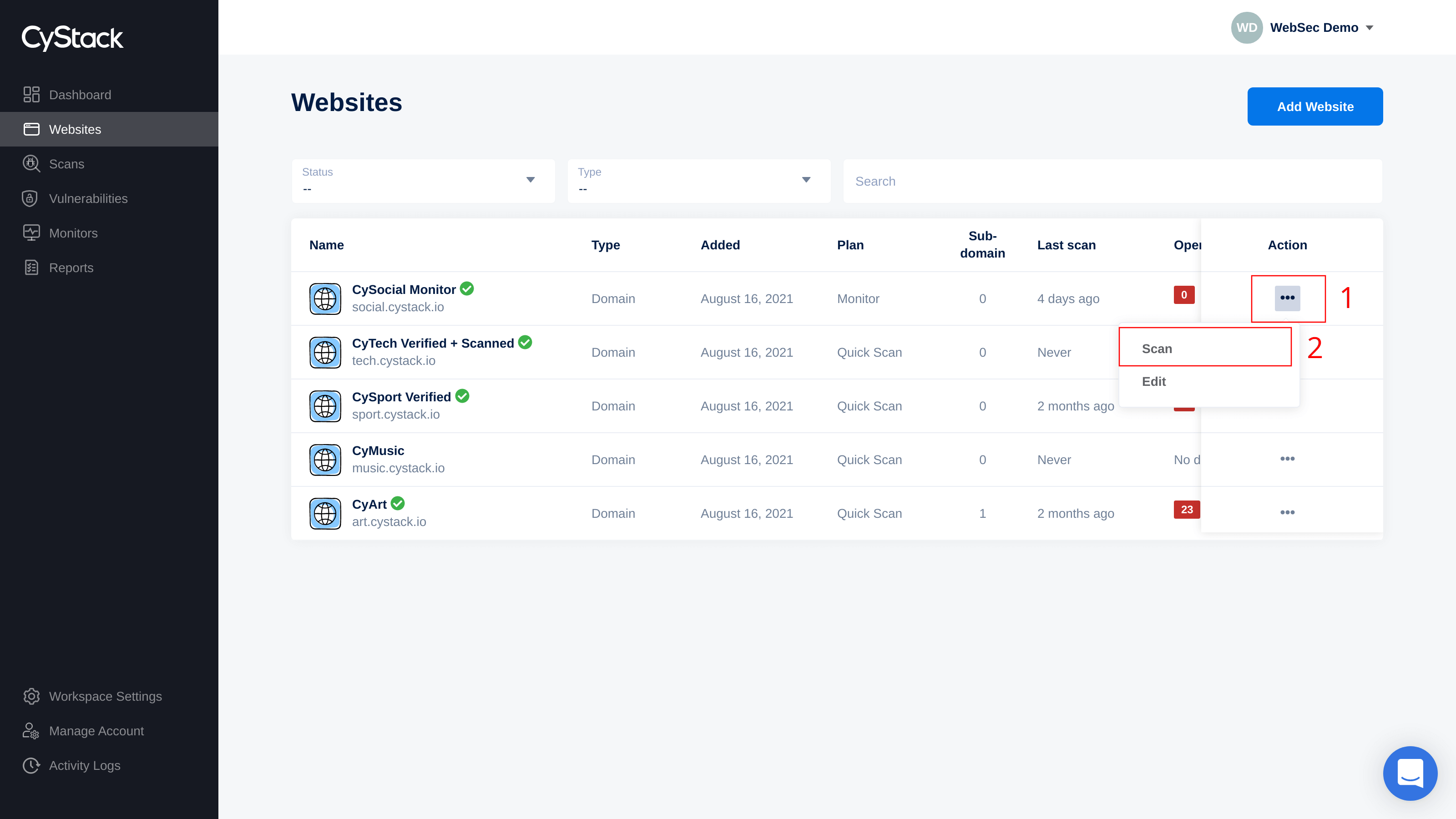This screenshot has width=1456, height=819.
Task: Click the Websites page heading
Action: 346,102
